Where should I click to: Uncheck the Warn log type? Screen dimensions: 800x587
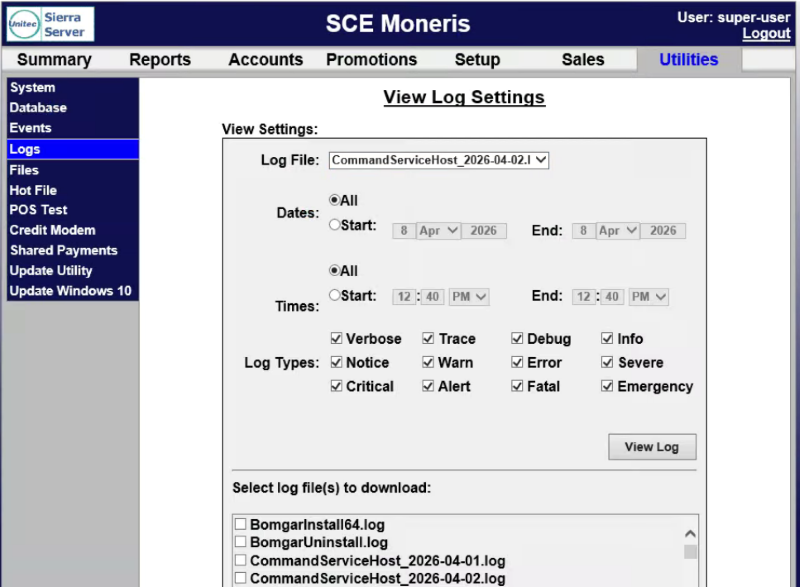tap(428, 362)
